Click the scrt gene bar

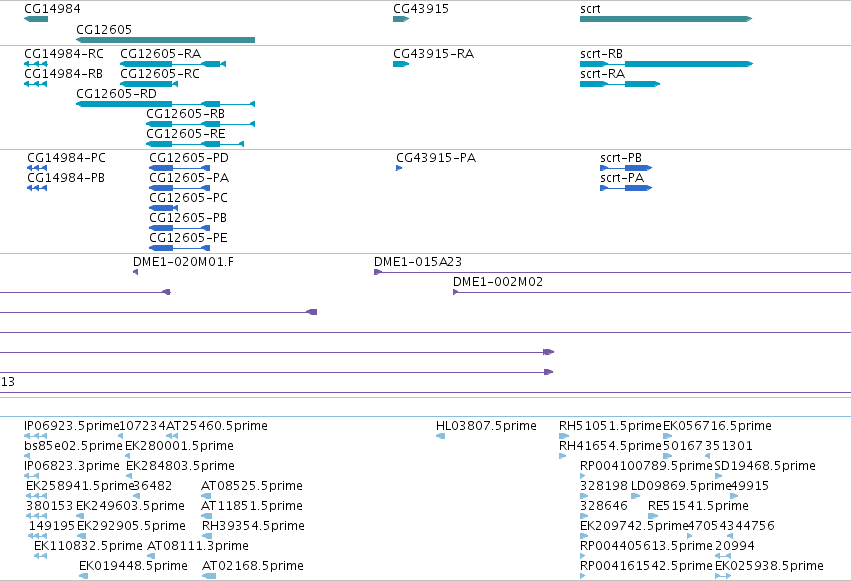click(x=666, y=19)
